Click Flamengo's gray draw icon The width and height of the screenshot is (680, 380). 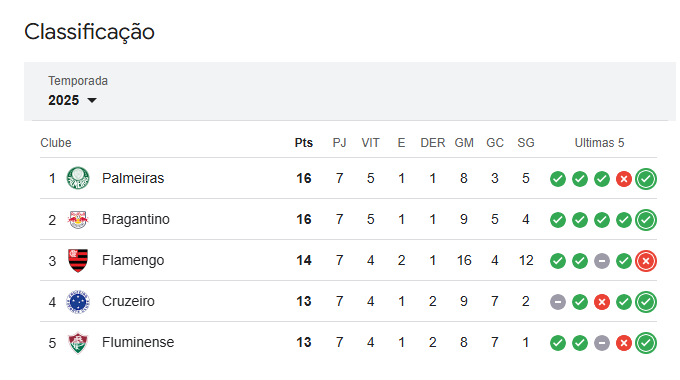click(602, 261)
